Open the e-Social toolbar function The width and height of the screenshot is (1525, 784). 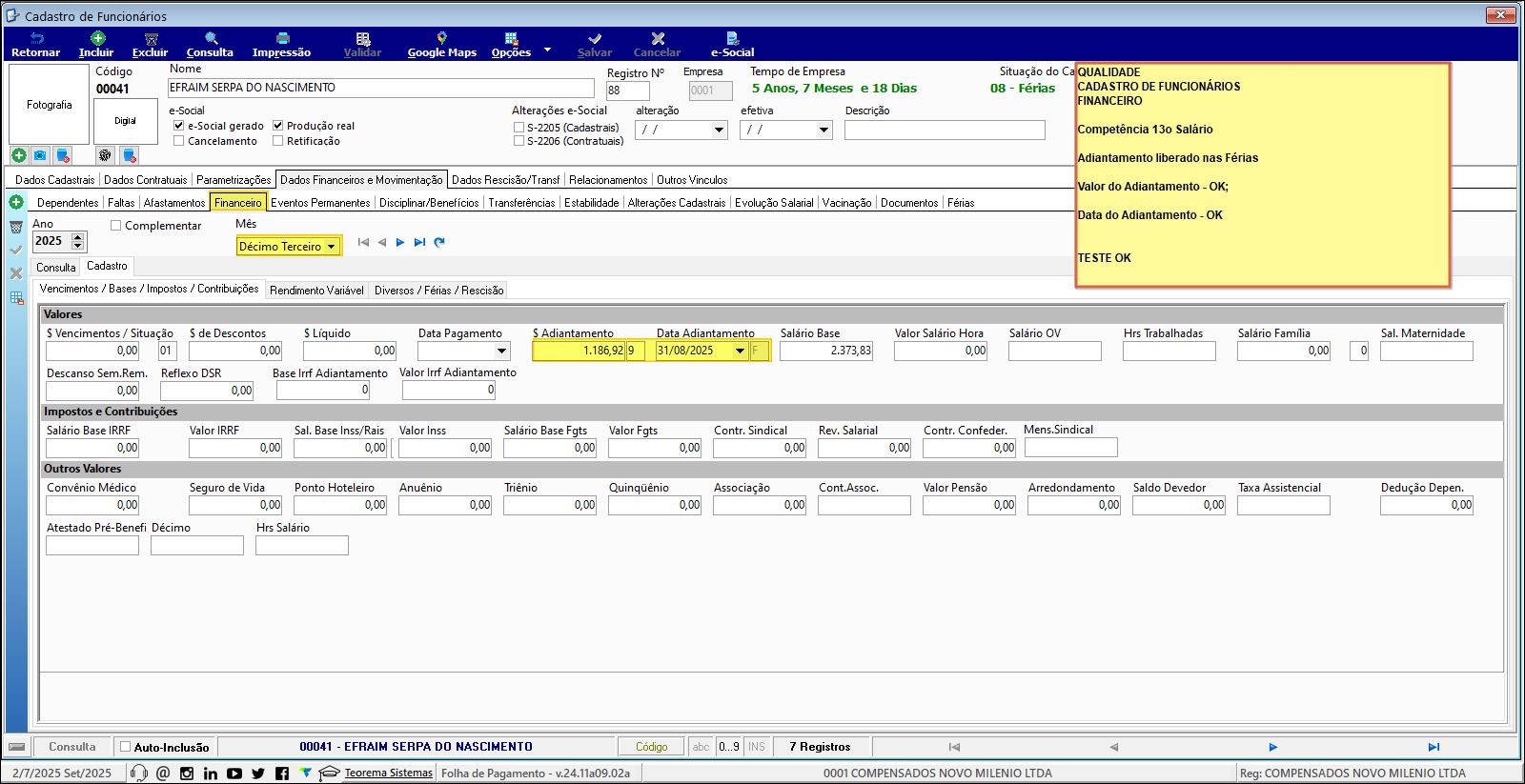pyautogui.click(x=732, y=45)
